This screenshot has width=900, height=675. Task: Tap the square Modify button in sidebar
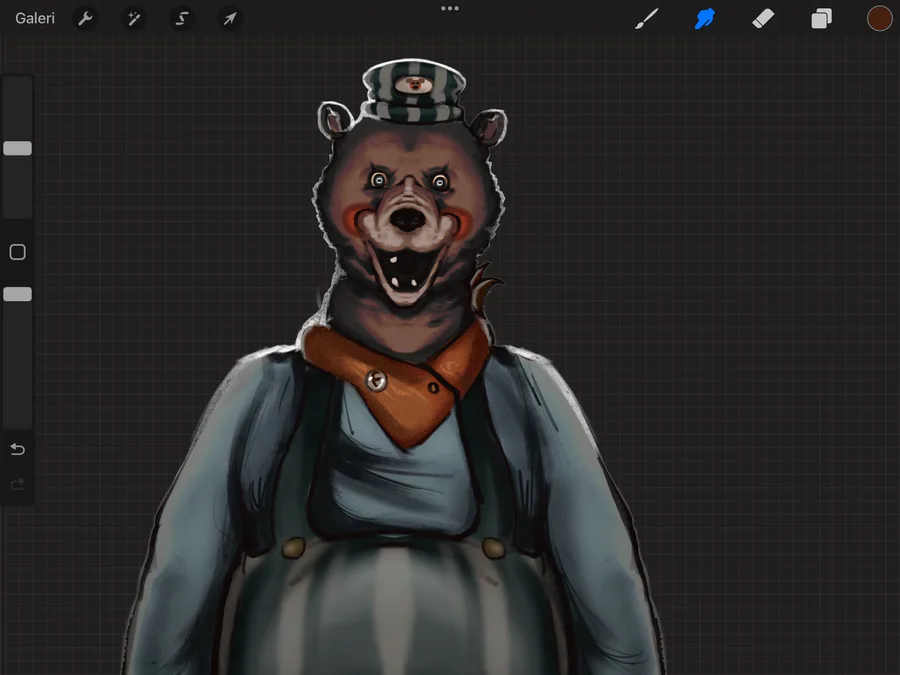pyautogui.click(x=18, y=252)
